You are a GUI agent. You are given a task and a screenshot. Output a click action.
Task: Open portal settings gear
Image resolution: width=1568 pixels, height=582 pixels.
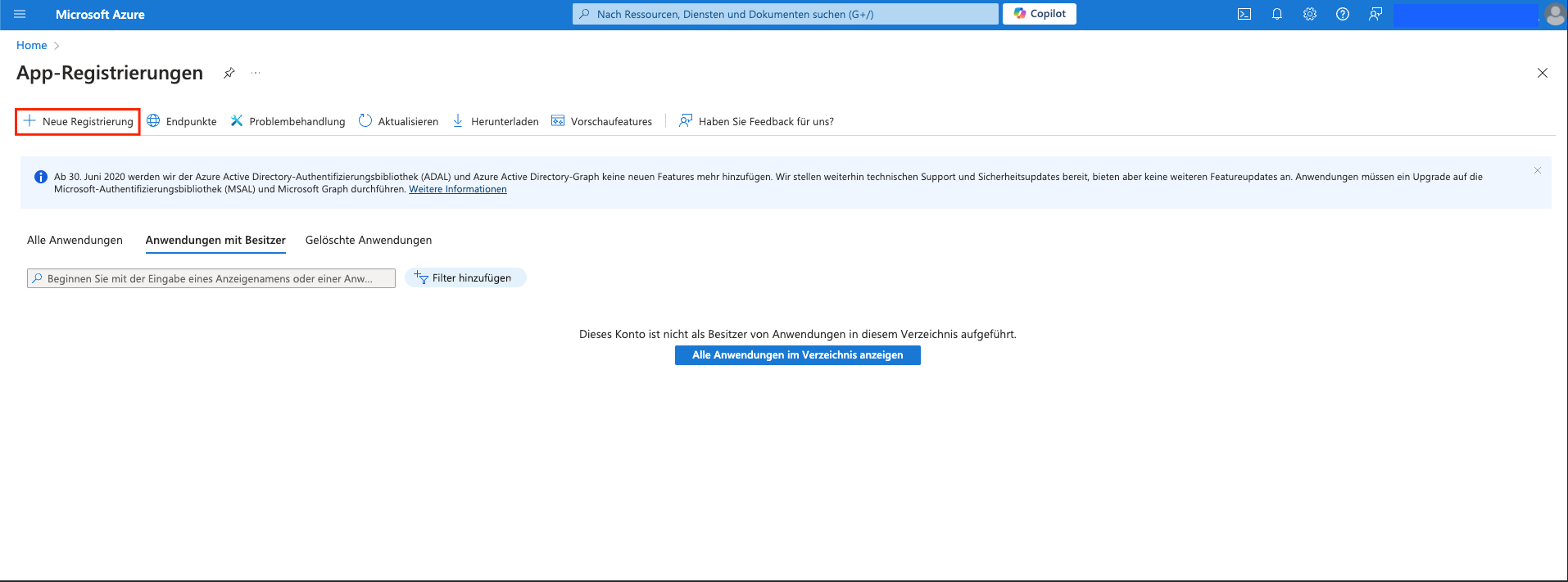[1309, 14]
